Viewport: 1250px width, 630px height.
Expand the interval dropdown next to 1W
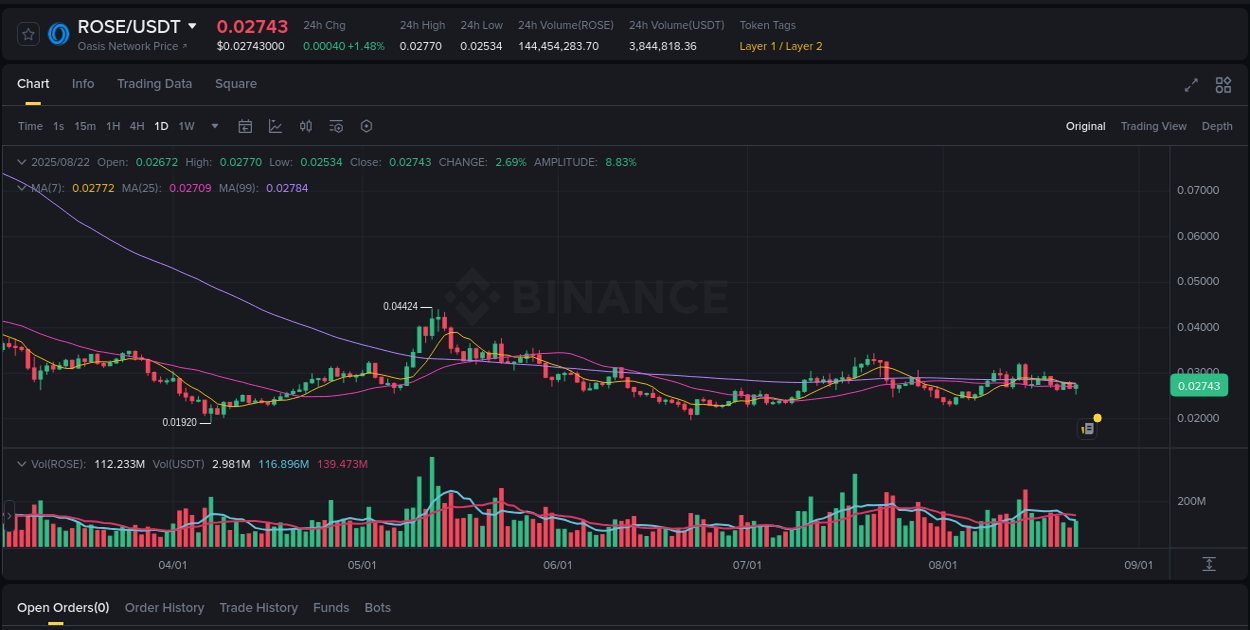pyautogui.click(x=214, y=126)
